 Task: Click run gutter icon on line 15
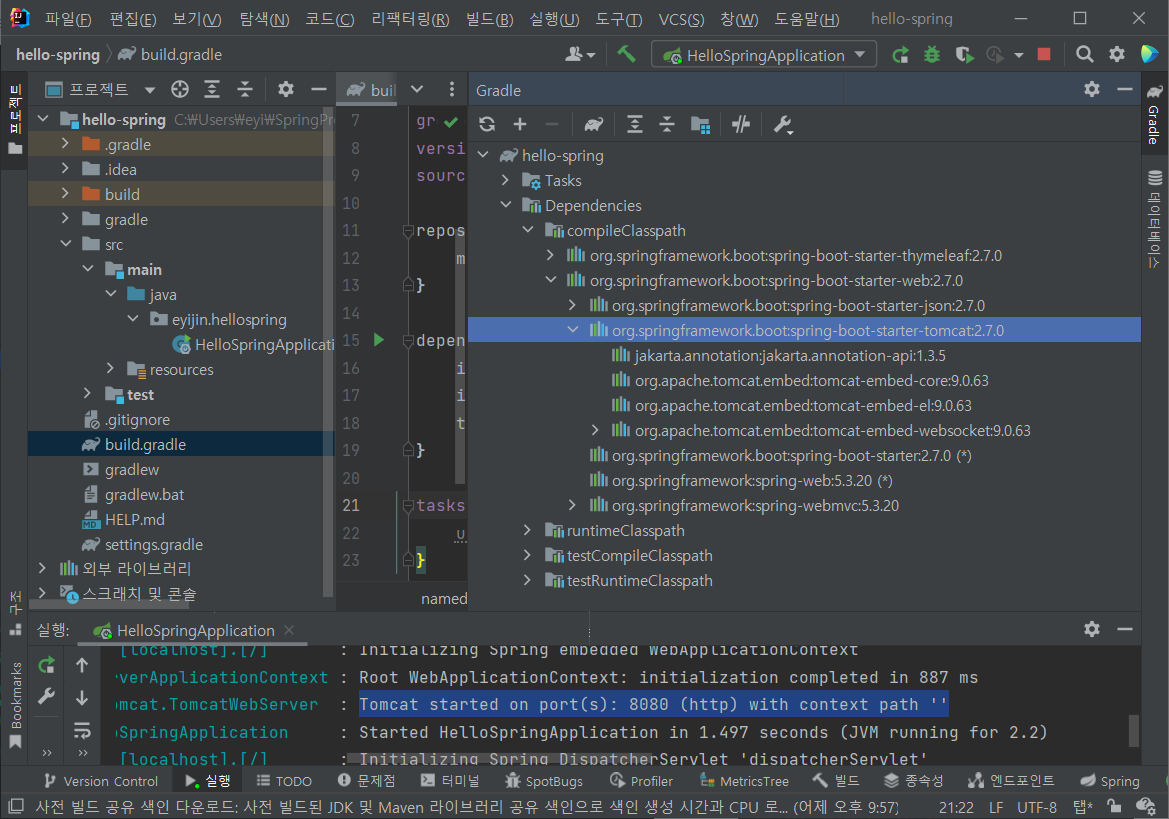pos(379,340)
